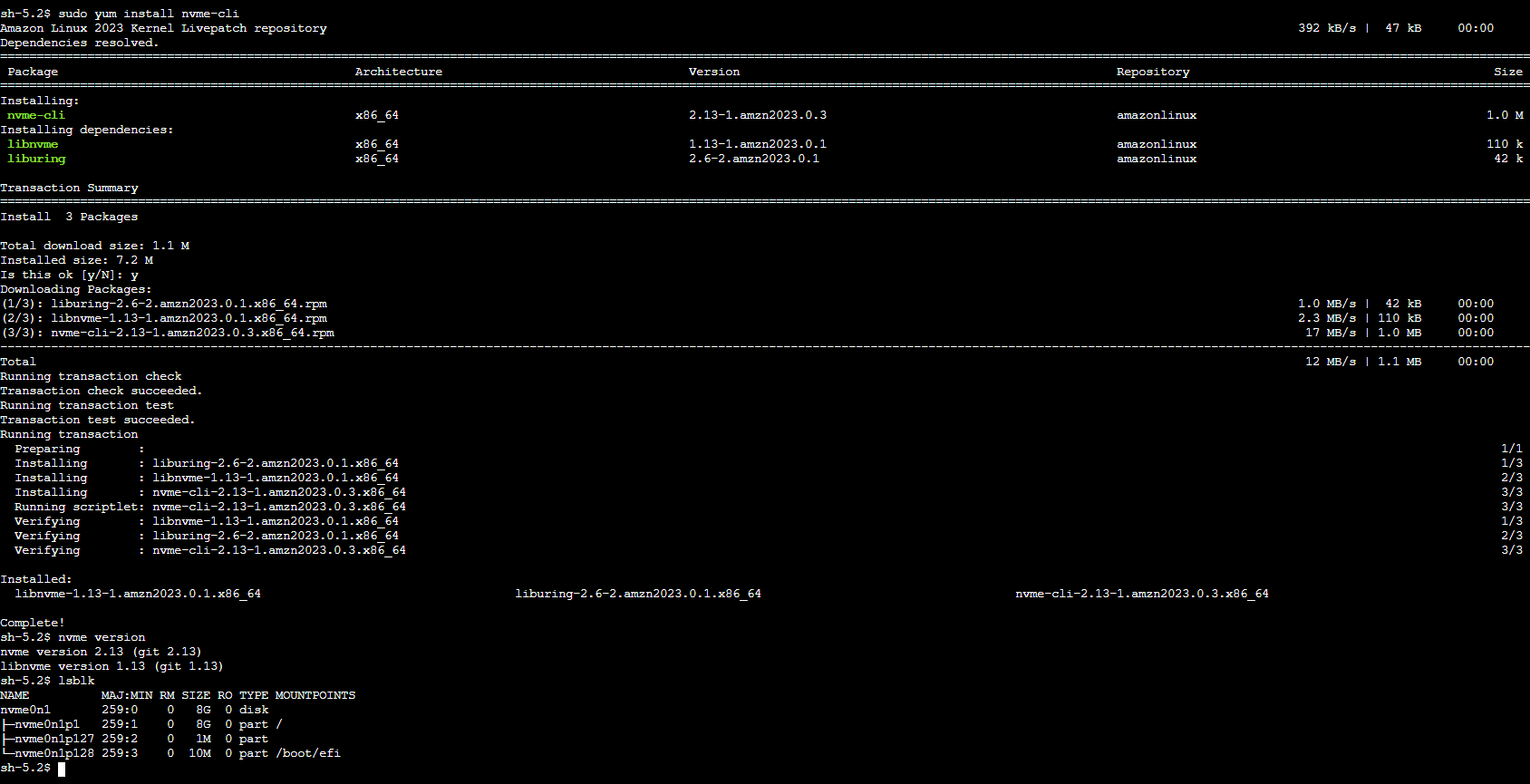Screen dimensions: 1530x784
Task: Click the 'nvme version' command
Action: [x=102, y=637]
